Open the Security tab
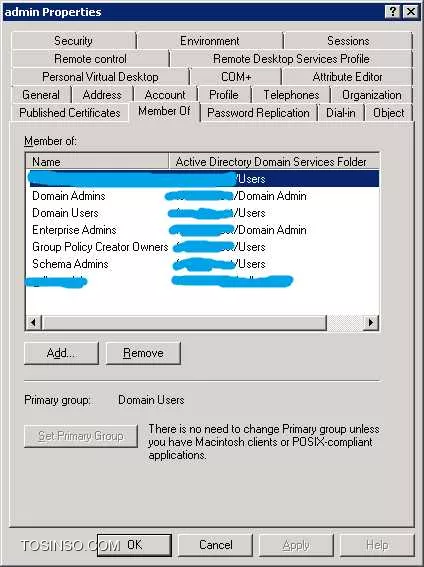424x567 pixels. coord(73,40)
